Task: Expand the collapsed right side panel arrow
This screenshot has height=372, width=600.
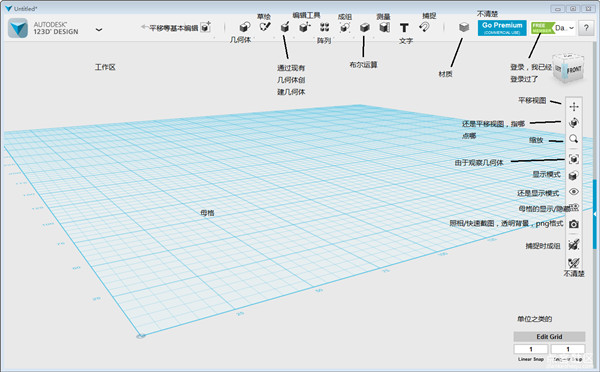Action: (x=595, y=214)
